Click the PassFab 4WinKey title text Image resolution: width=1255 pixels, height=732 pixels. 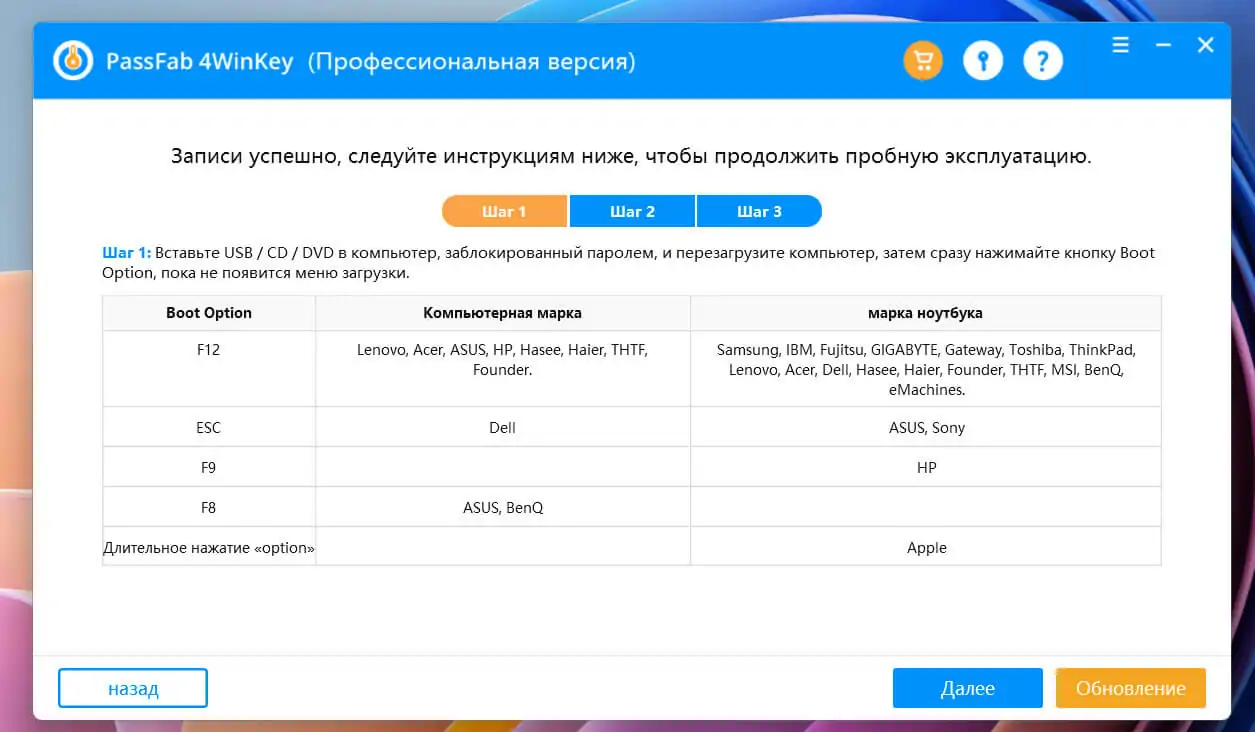point(200,62)
